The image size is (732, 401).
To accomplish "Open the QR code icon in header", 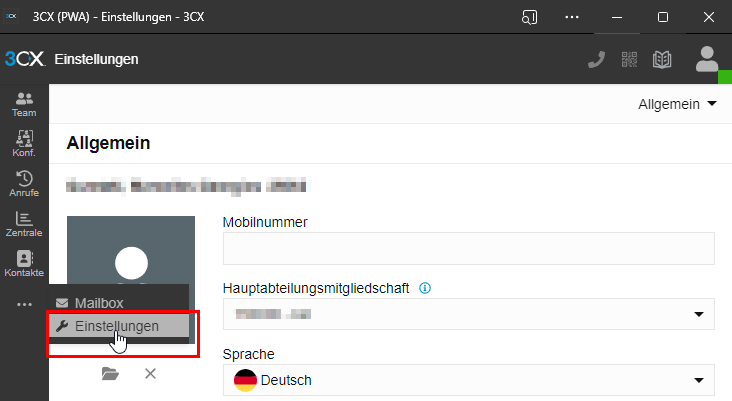I will pos(629,59).
